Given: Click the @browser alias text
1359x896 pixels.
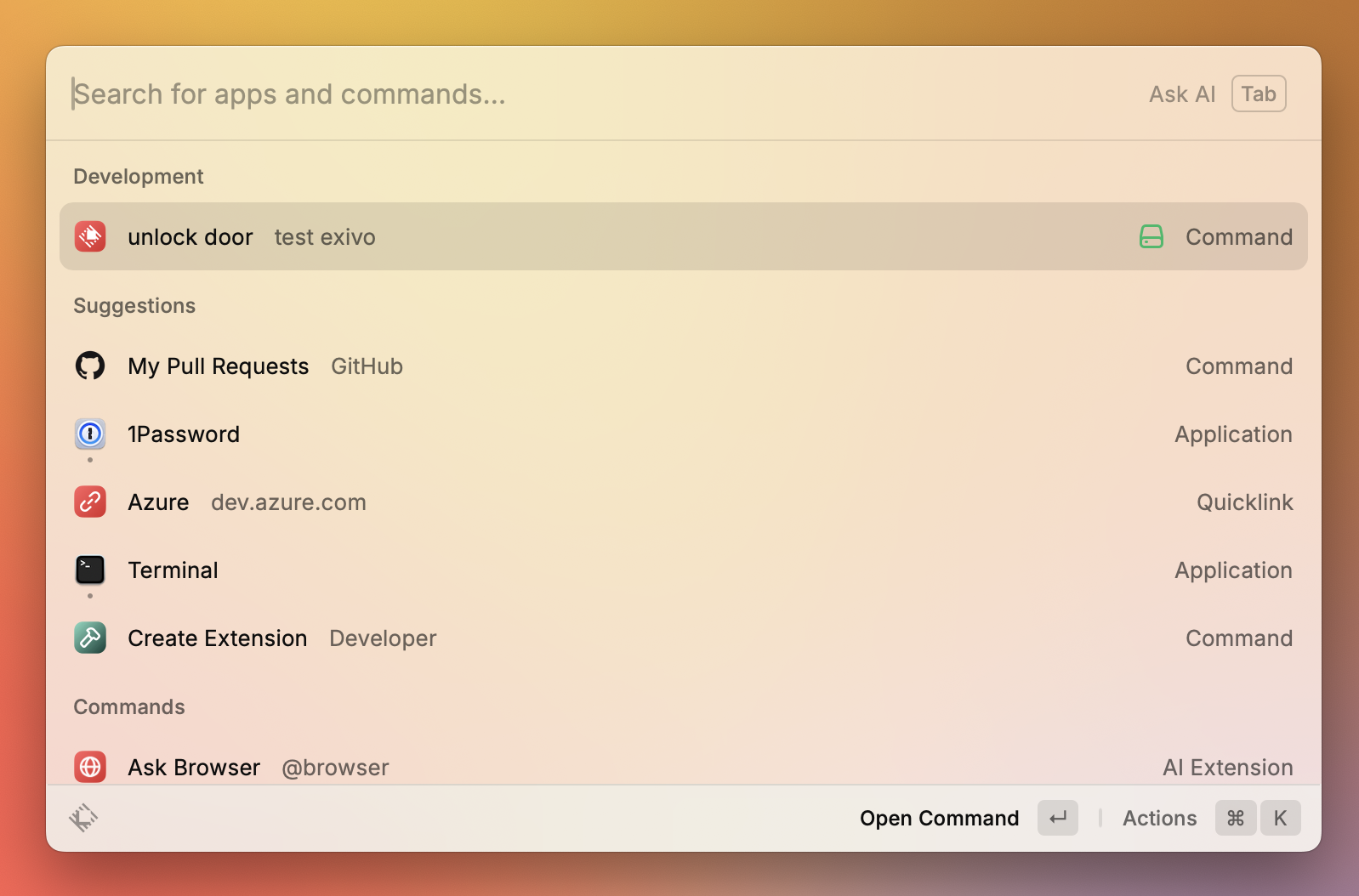Looking at the screenshot, I should [335, 768].
